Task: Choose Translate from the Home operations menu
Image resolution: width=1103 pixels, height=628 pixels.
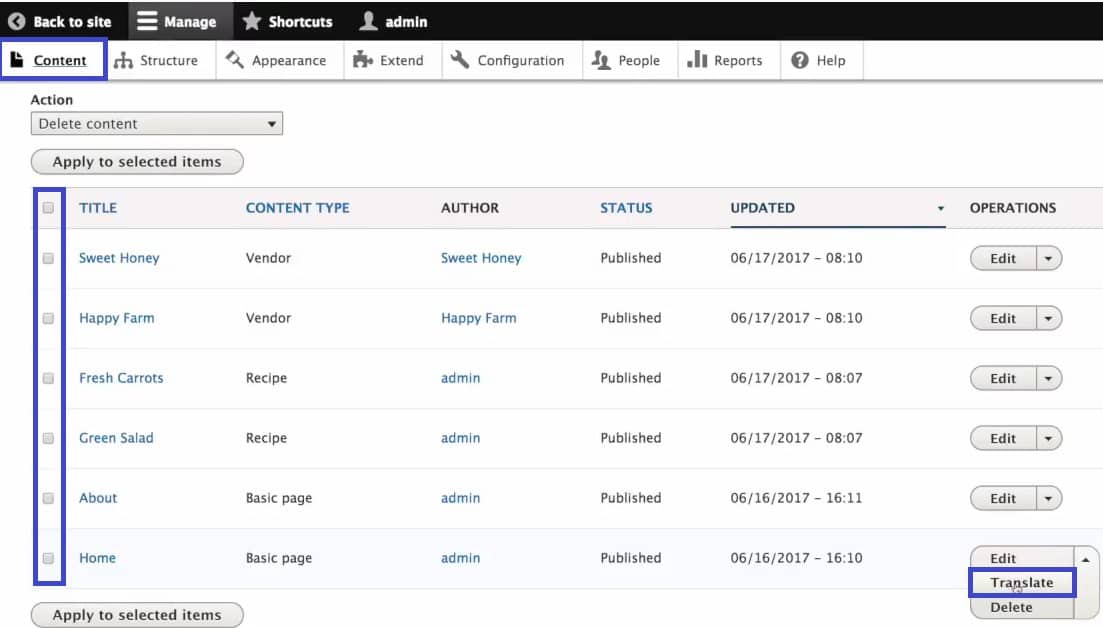Action: (x=1022, y=582)
